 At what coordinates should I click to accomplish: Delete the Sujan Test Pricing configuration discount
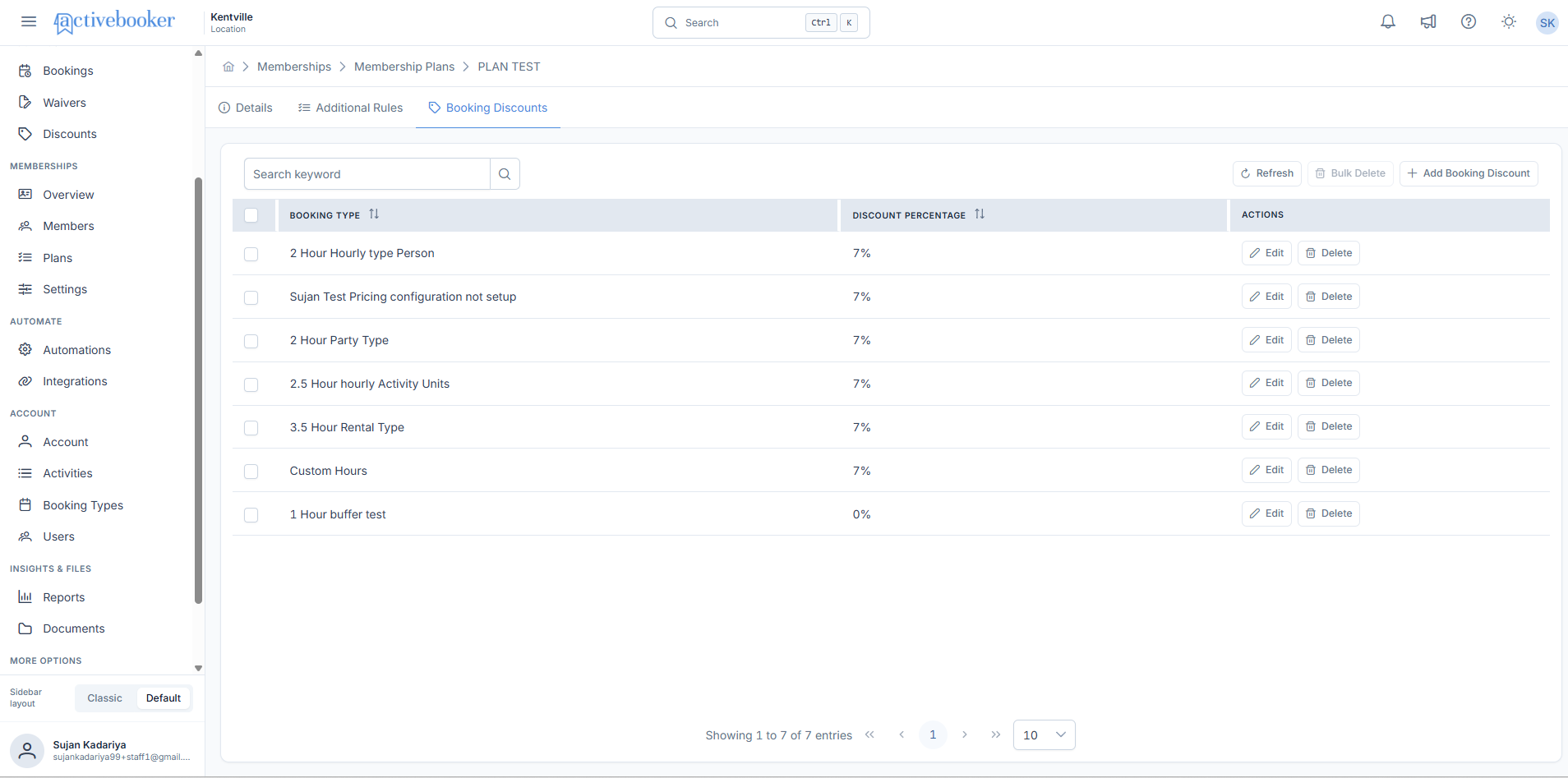(x=1329, y=297)
